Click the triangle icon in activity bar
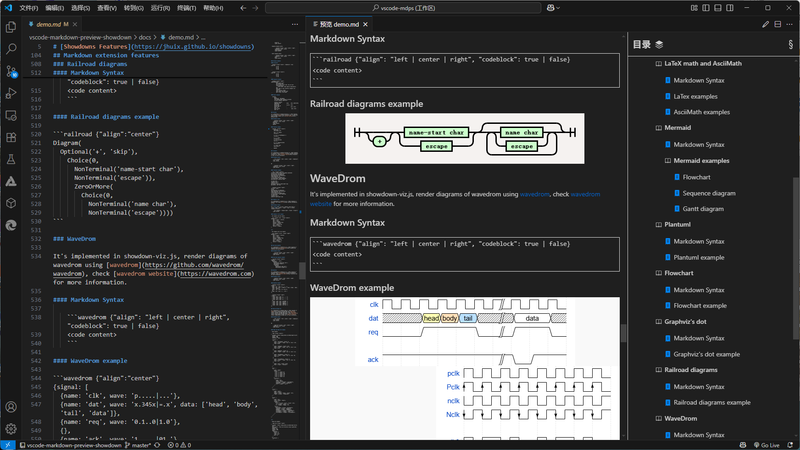The height and width of the screenshot is (450, 800). 11,181
